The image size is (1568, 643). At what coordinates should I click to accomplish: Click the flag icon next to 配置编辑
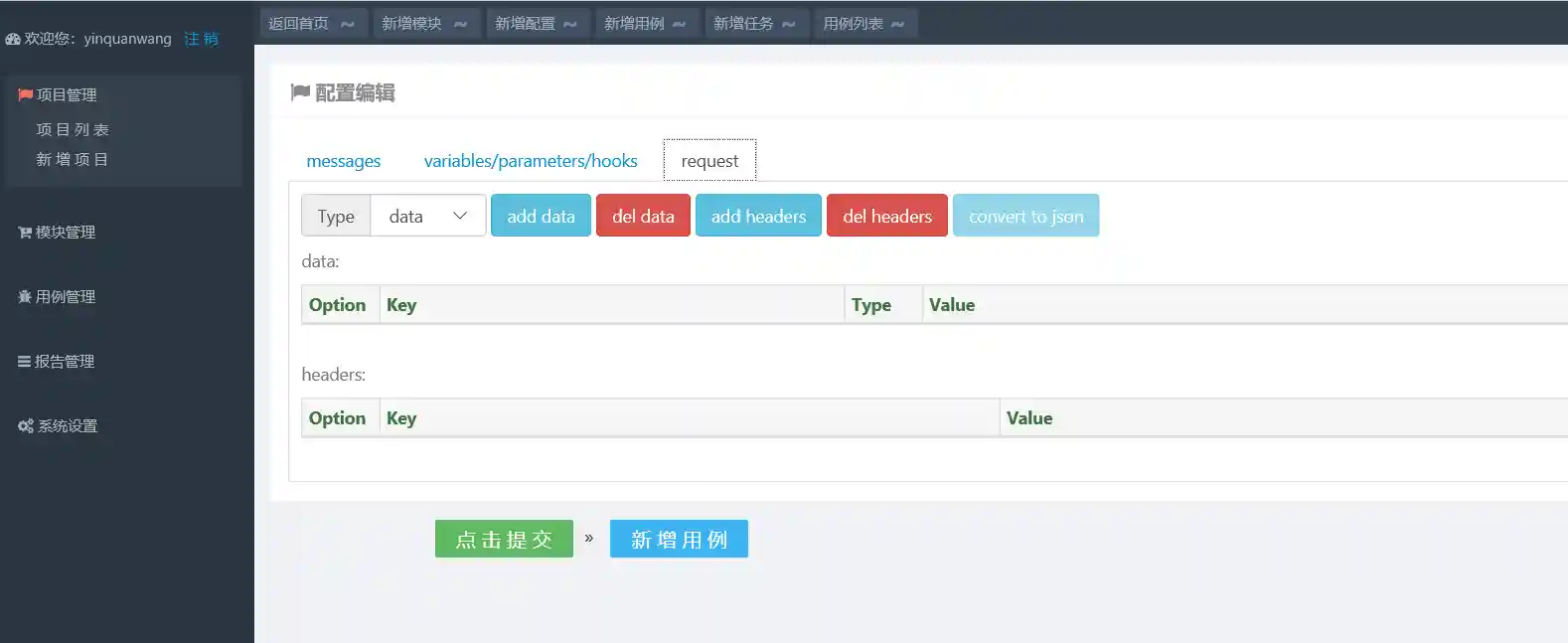300,92
